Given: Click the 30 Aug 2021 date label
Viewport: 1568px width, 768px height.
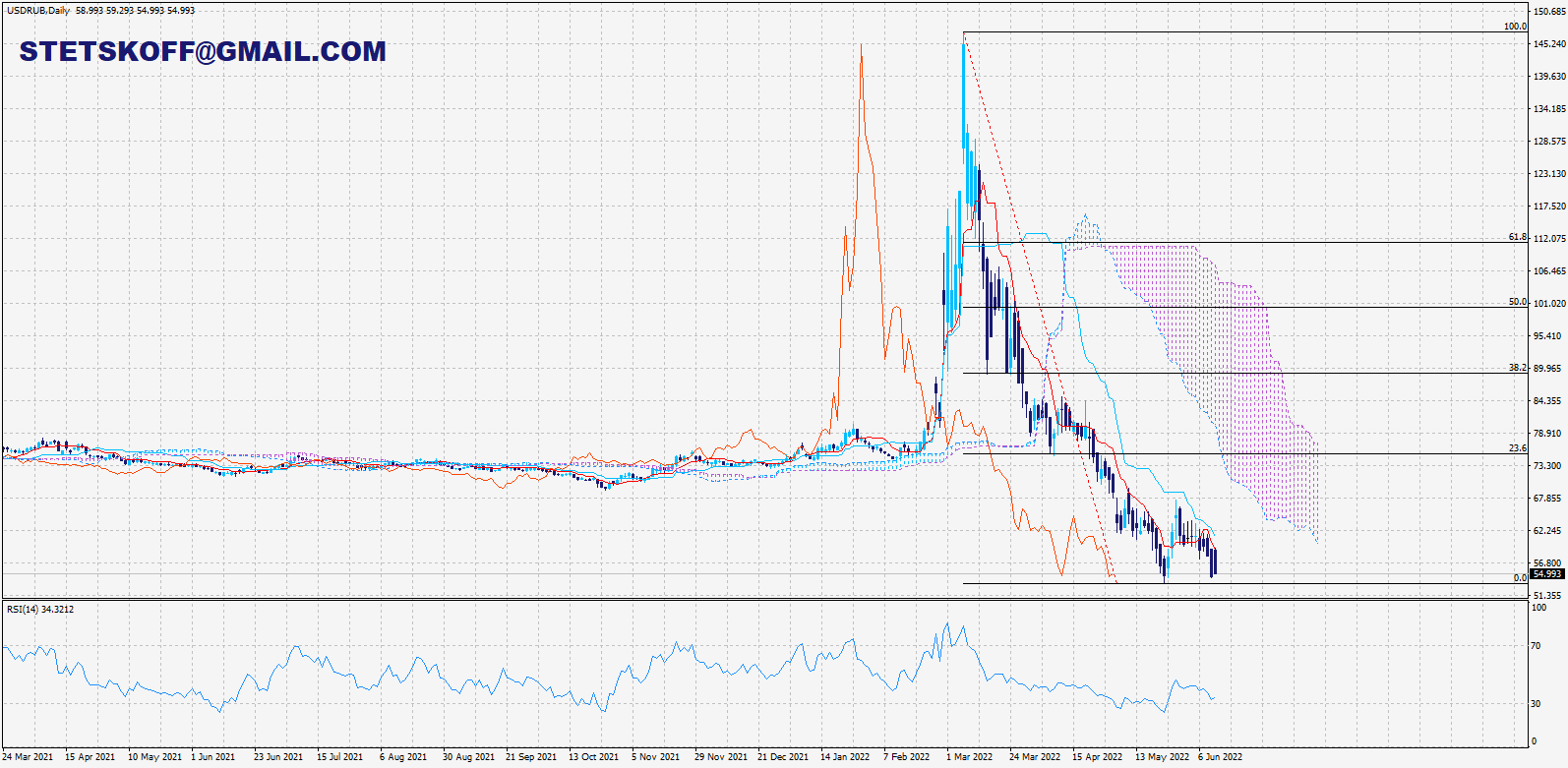Looking at the screenshot, I should pyautogui.click(x=468, y=757).
